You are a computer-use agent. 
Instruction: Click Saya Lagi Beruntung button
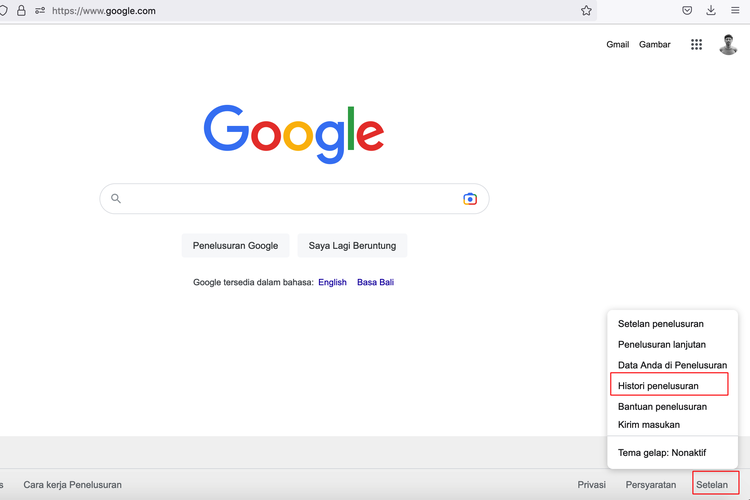(352, 245)
